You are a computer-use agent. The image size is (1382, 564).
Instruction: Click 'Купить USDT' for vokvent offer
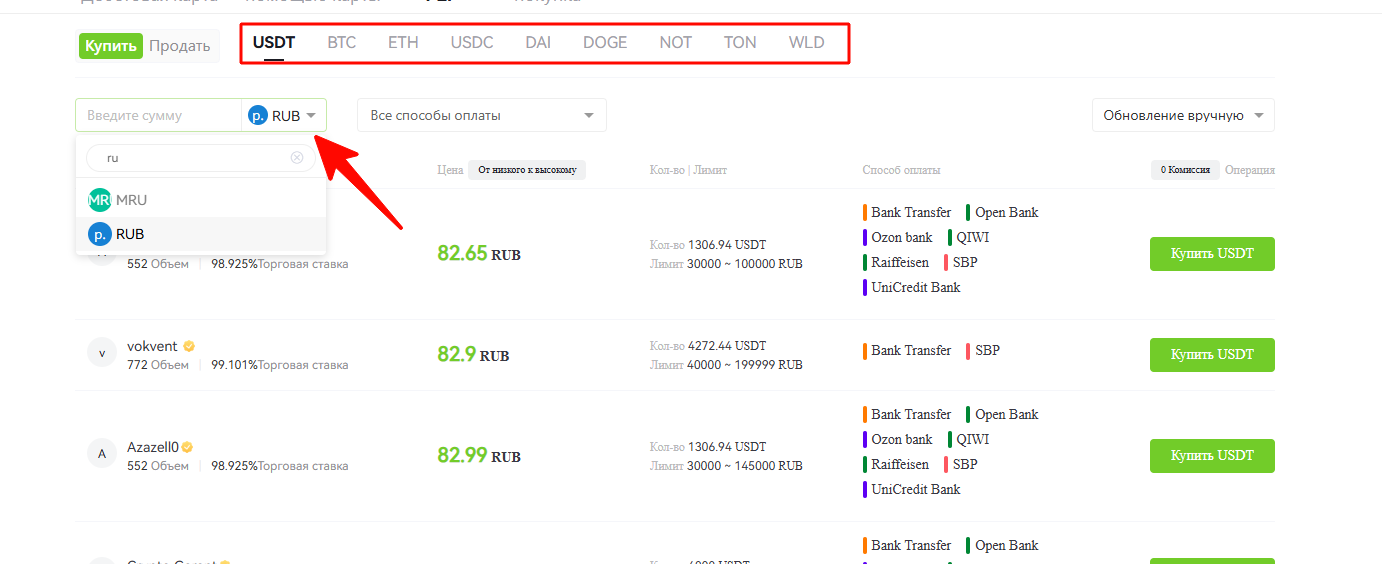pos(1212,354)
